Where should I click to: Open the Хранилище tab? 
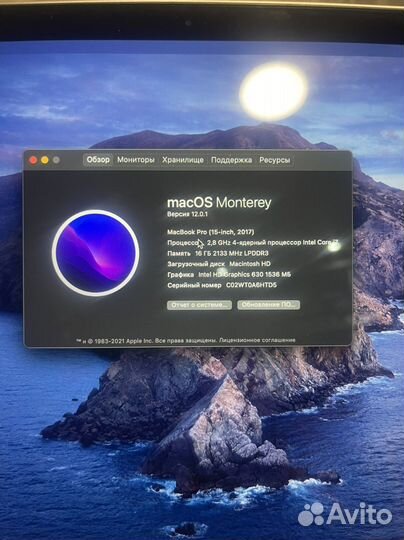[183, 160]
